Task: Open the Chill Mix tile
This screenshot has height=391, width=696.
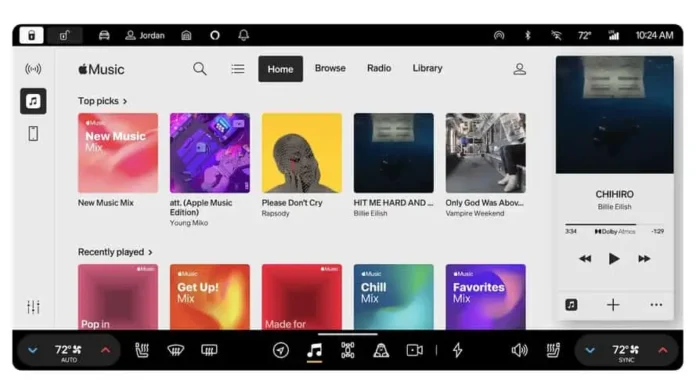Action: click(x=394, y=297)
